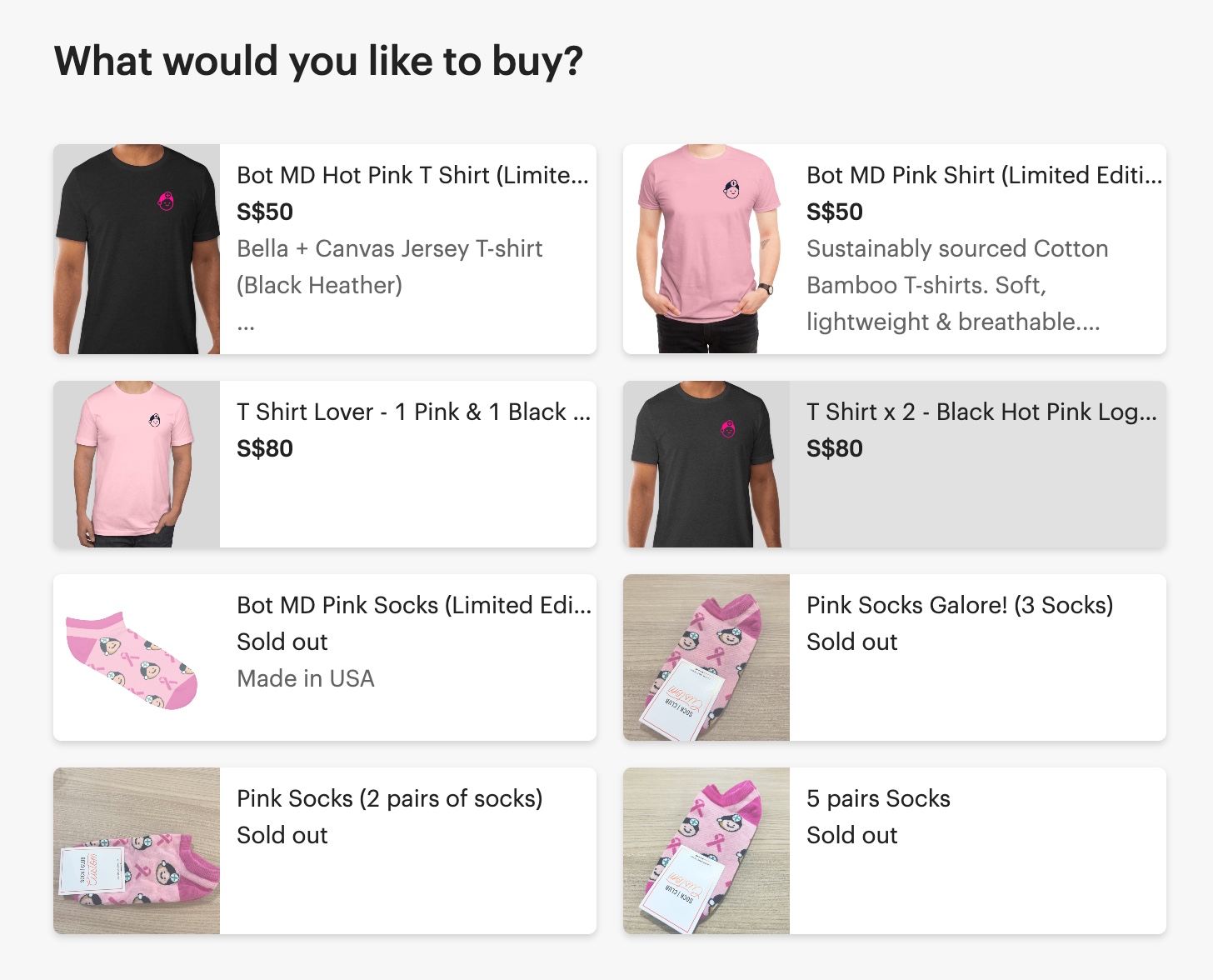The height and width of the screenshot is (980, 1213).
Task: Click the Pink Socks Galore title
Action: tap(960, 605)
